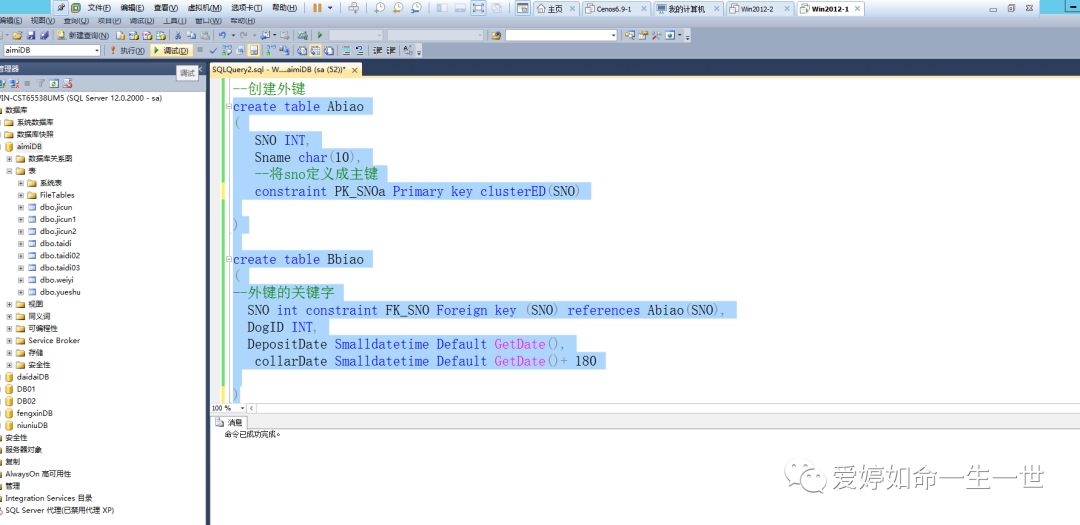Select the daidaiDB database
This screenshot has height=525, width=1080.
point(33,377)
